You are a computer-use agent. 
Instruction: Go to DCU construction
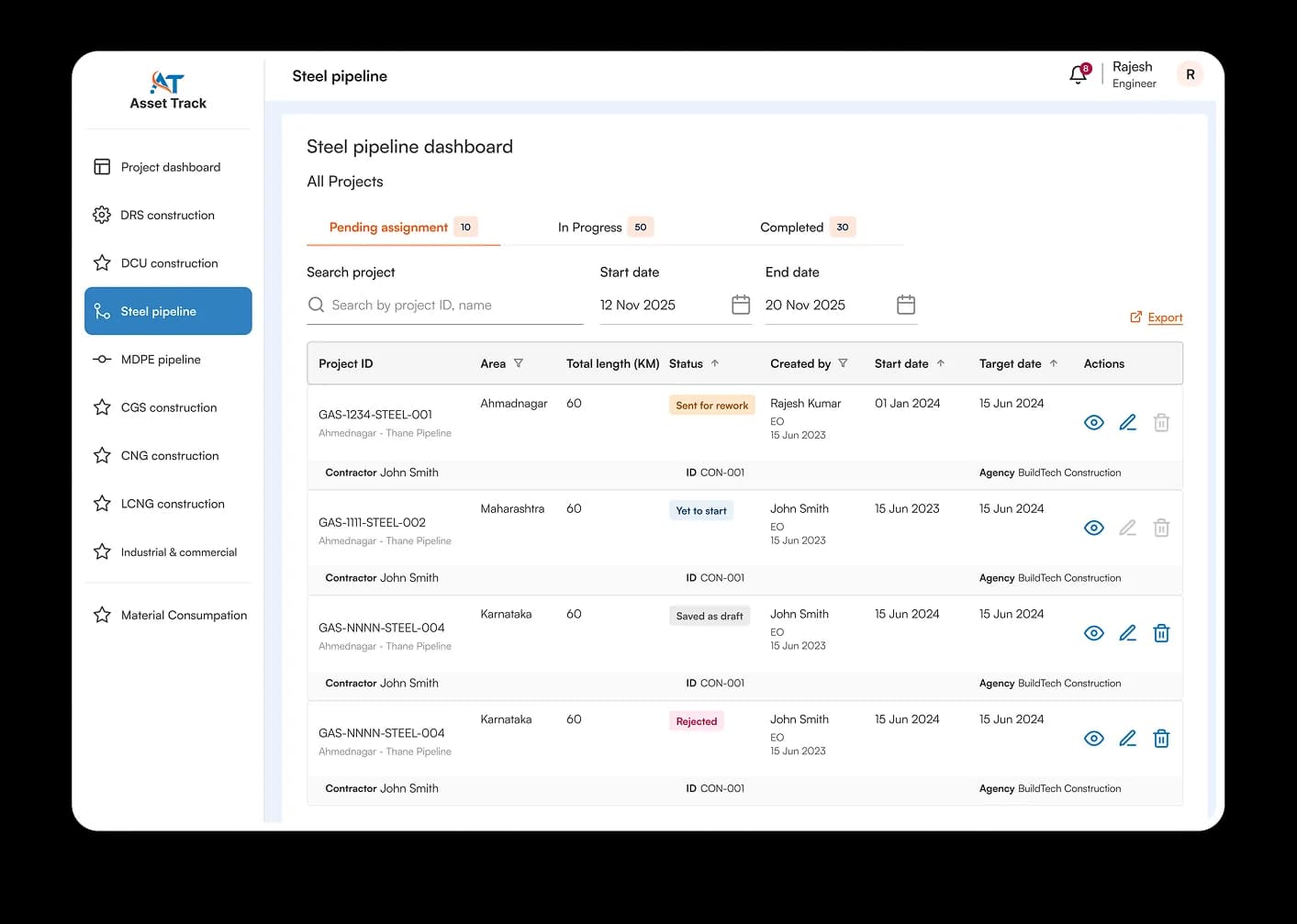(x=168, y=263)
